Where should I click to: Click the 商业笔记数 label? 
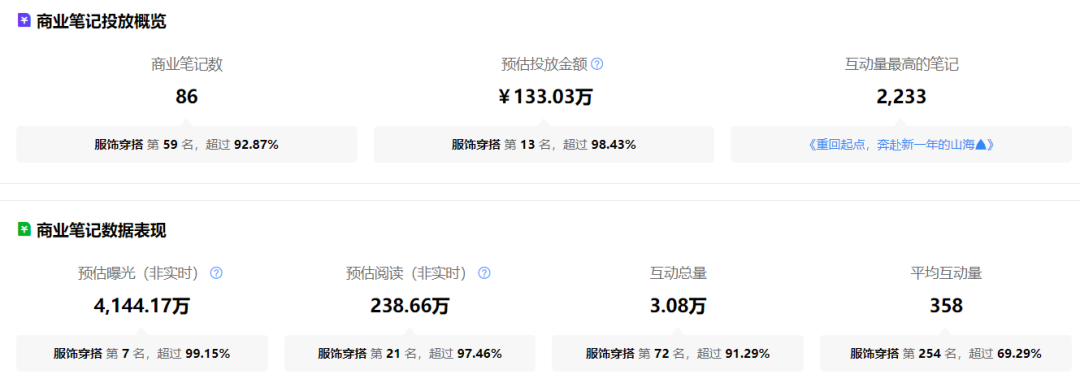(187, 65)
